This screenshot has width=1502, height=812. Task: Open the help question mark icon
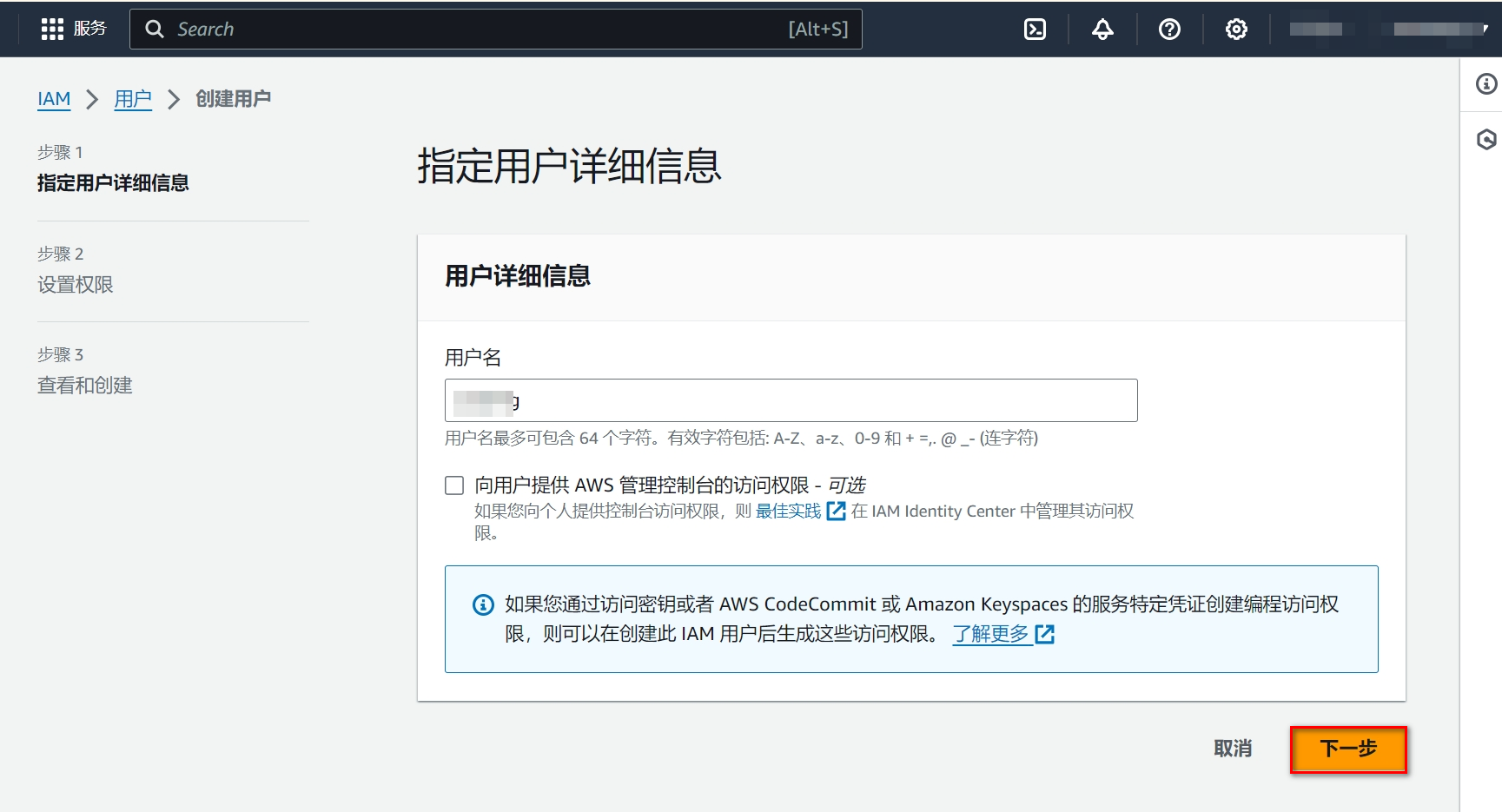pos(1169,30)
